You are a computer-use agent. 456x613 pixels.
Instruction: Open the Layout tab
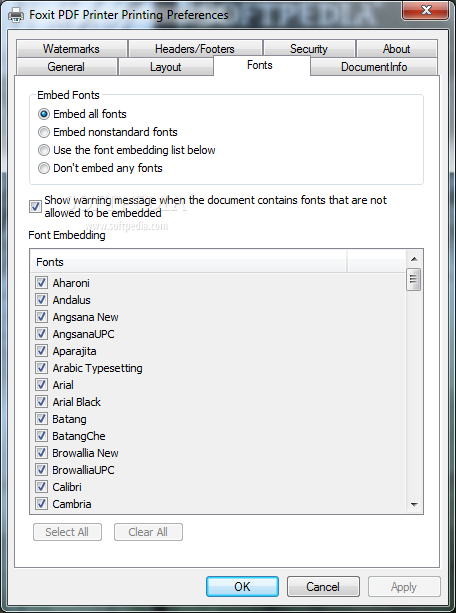tap(165, 67)
